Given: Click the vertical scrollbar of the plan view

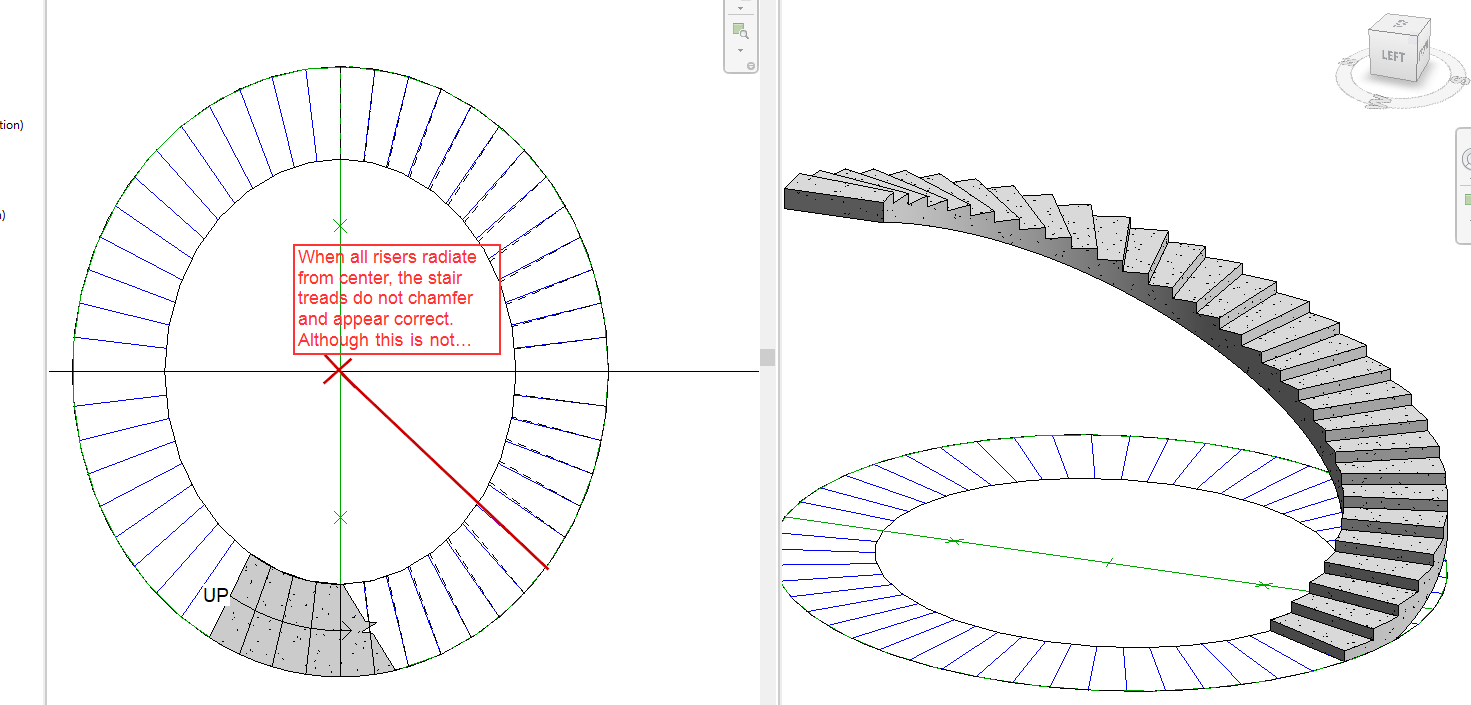Looking at the screenshot, I should tap(768, 355).
